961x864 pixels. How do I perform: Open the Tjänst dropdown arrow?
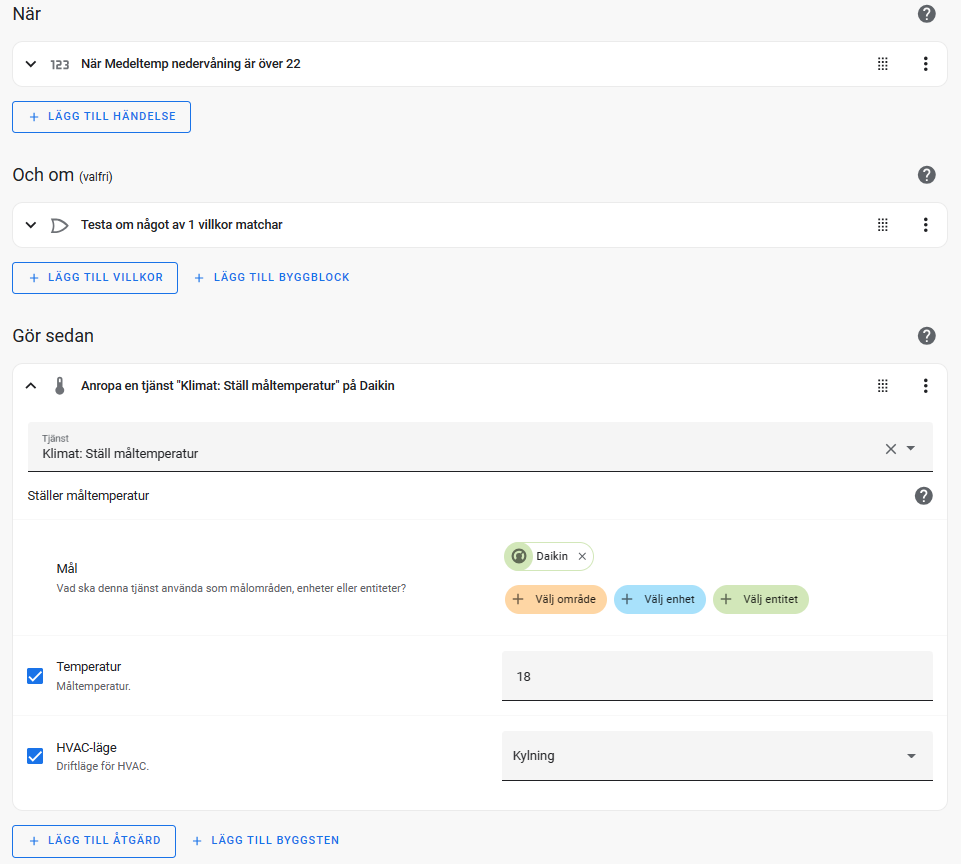(x=910, y=449)
